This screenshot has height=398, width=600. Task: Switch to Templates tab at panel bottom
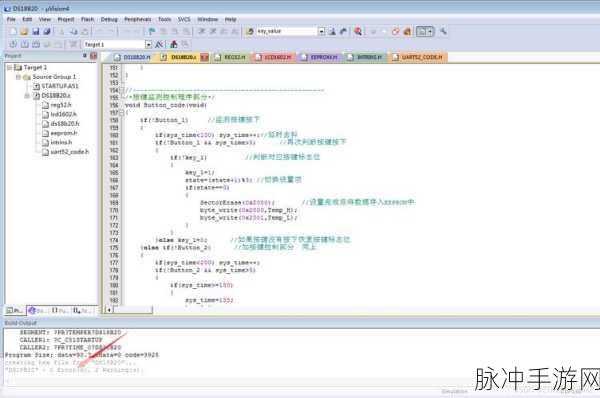[x=82, y=310]
